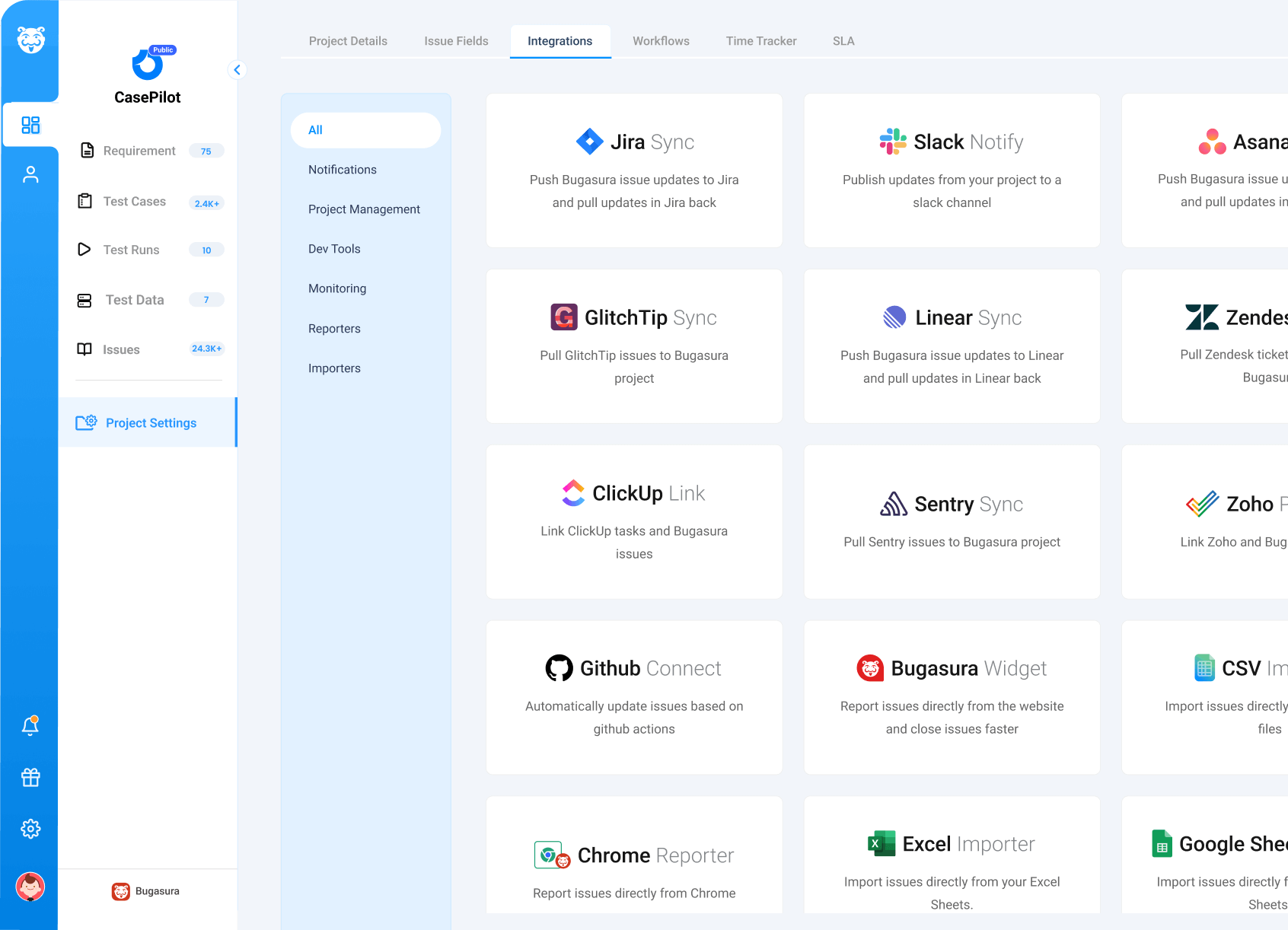
Task: Open the dashboard grid icon in sidebar
Action: point(30,125)
